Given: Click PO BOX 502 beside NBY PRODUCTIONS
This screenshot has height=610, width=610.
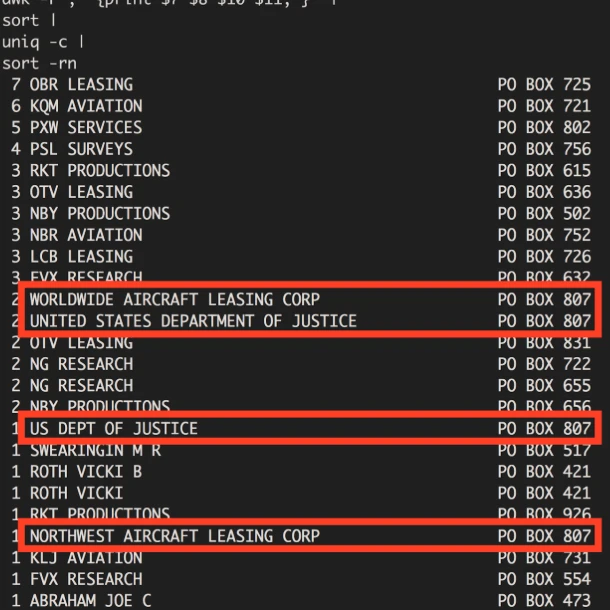Looking at the screenshot, I should [x=544, y=213].
